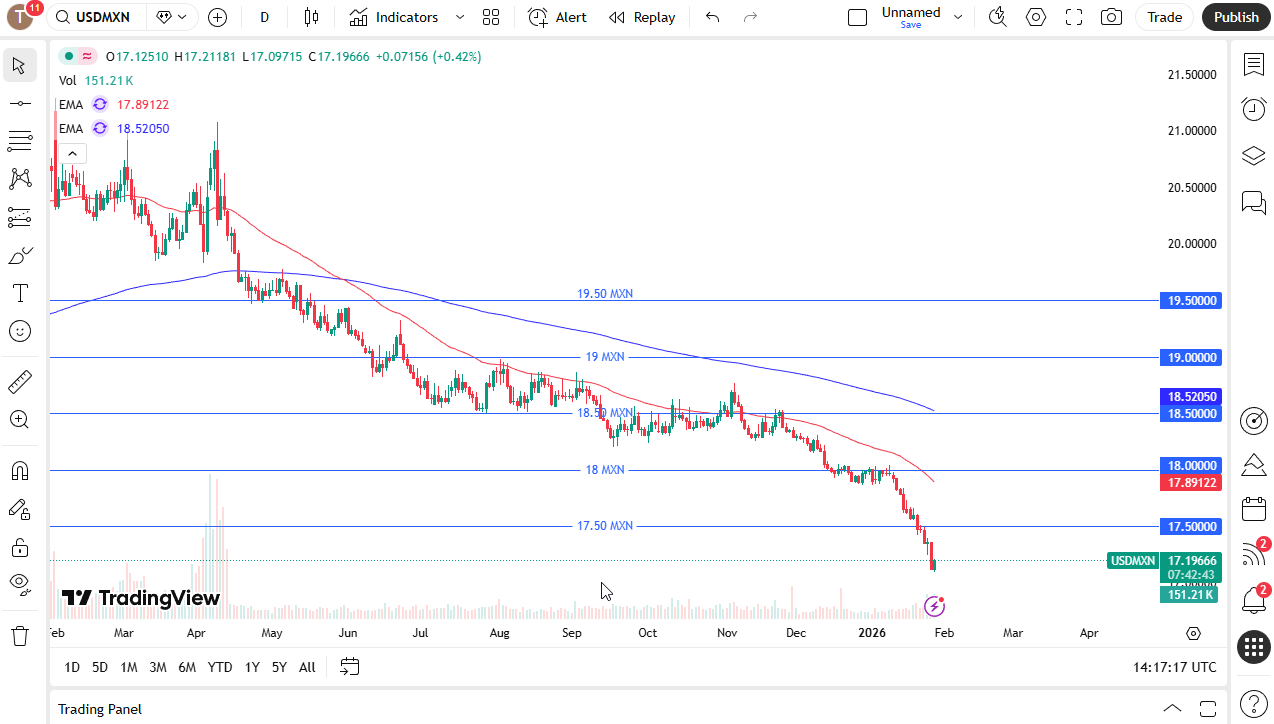Image resolution: width=1274 pixels, height=724 pixels.
Task: Take a chart snapshot with camera
Action: pos(1110,17)
